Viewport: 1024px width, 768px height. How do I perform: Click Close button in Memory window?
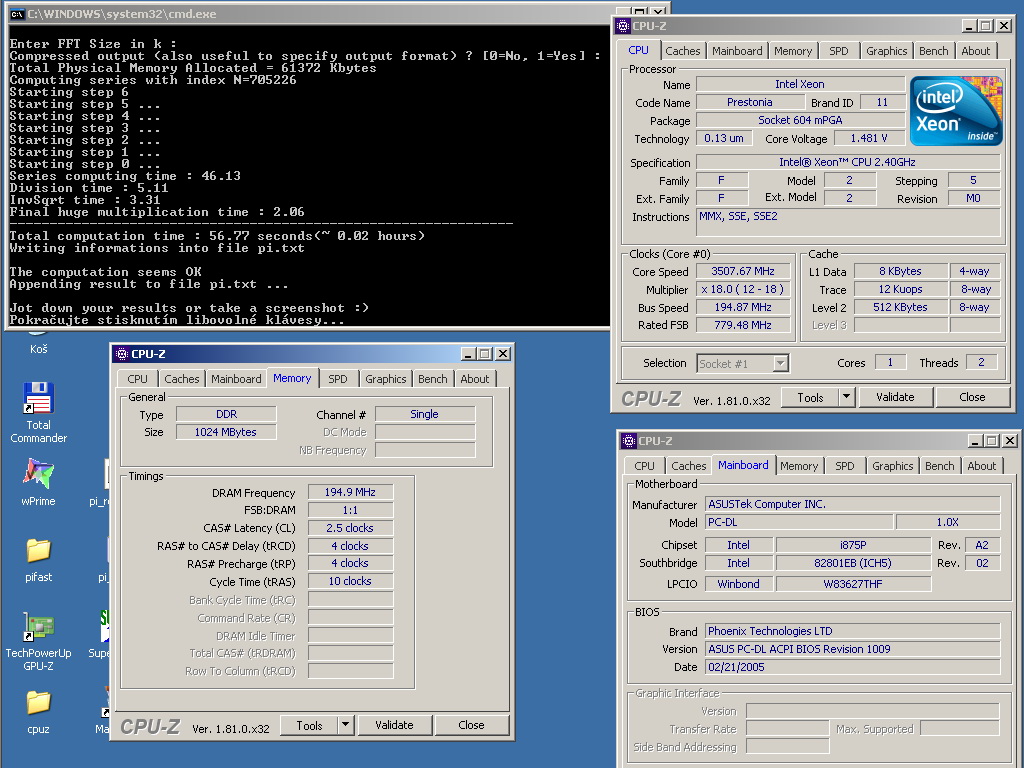pyautogui.click(x=471, y=725)
